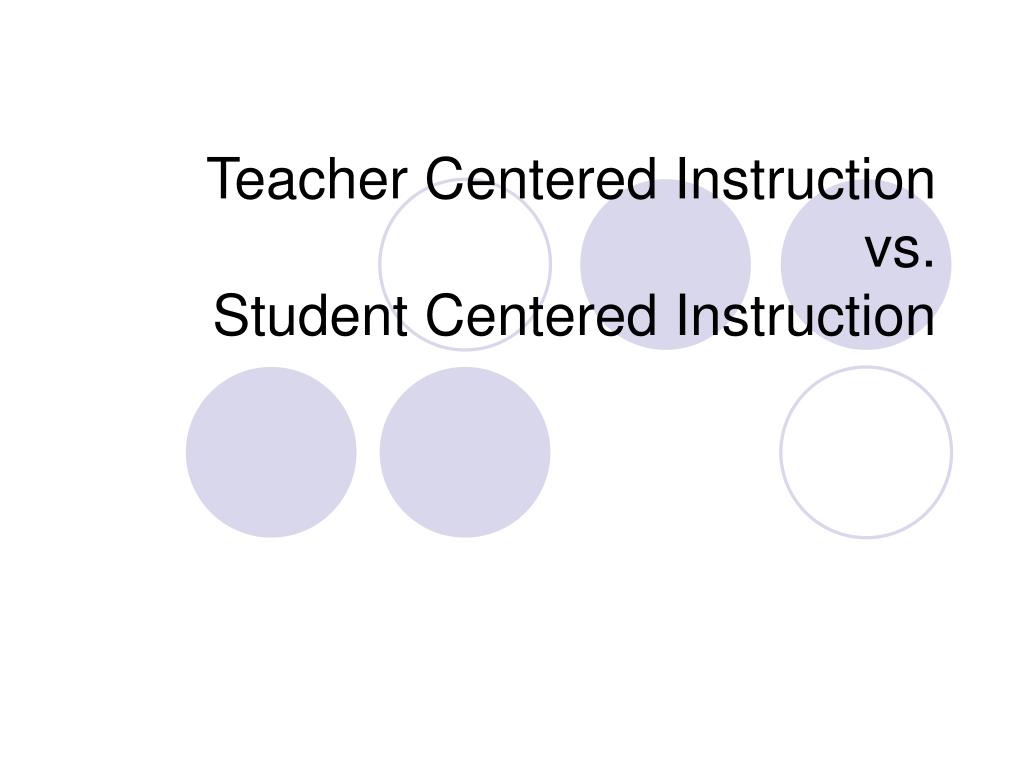Click capital "C" of Centered after Student

[444, 315]
